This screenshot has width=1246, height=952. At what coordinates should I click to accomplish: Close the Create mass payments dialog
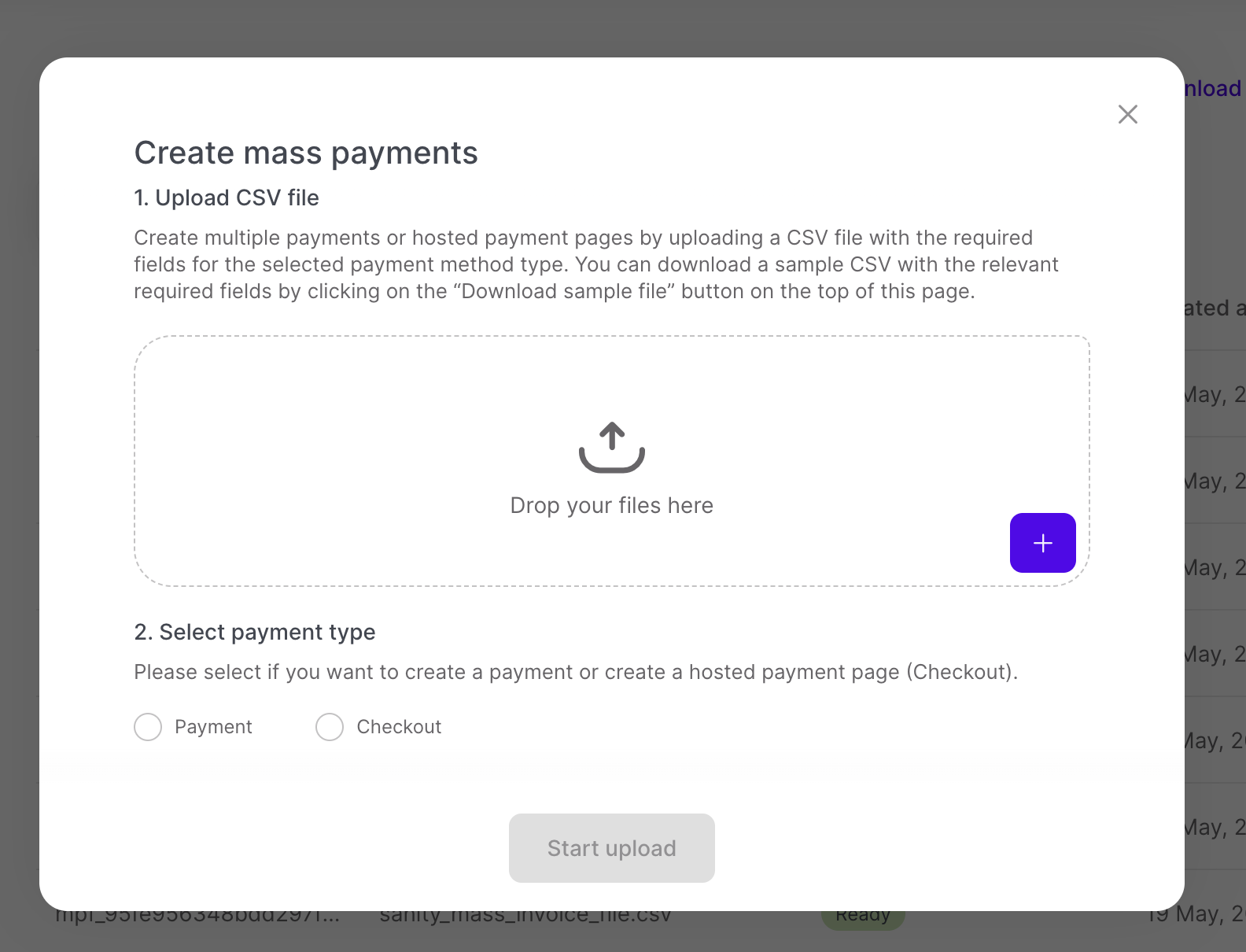click(1127, 114)
